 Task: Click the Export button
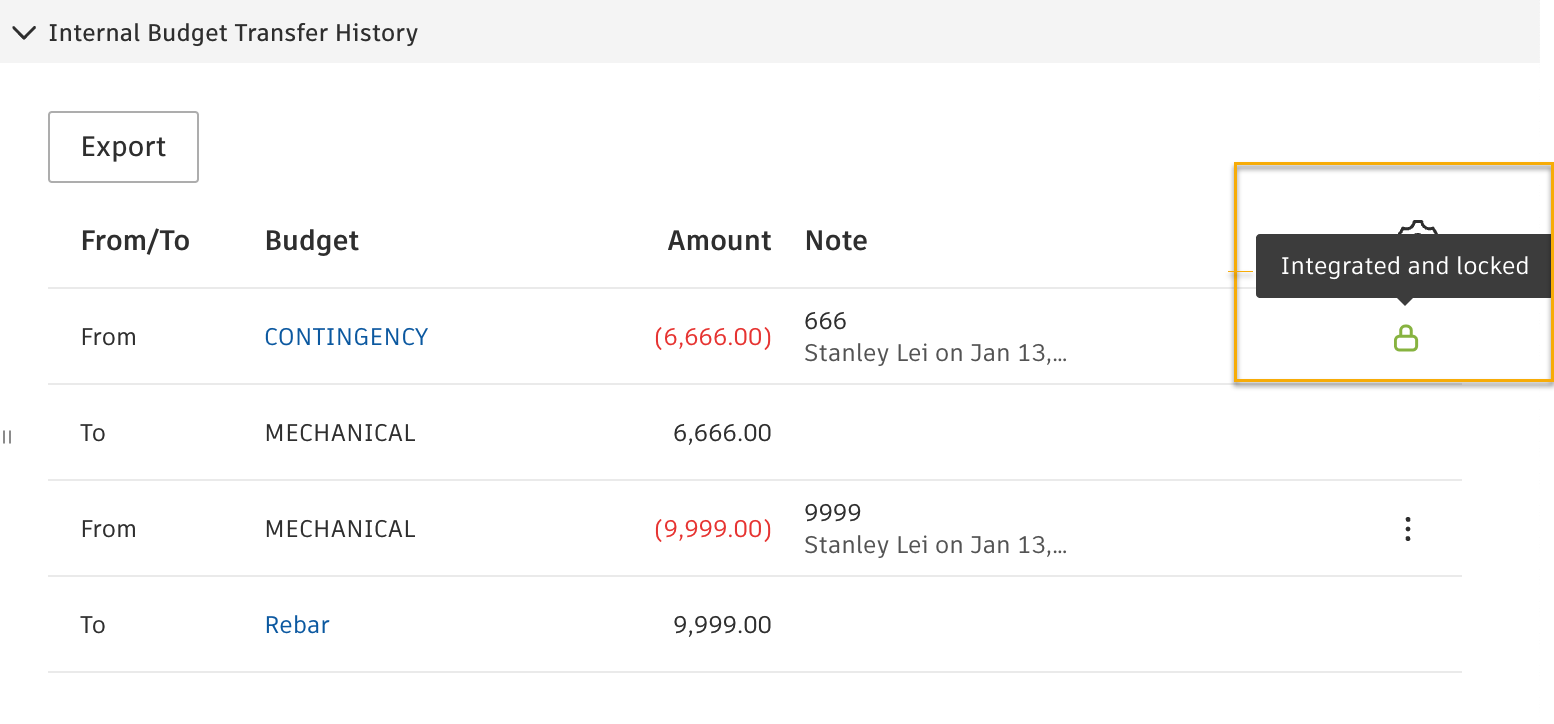(123, 146)
